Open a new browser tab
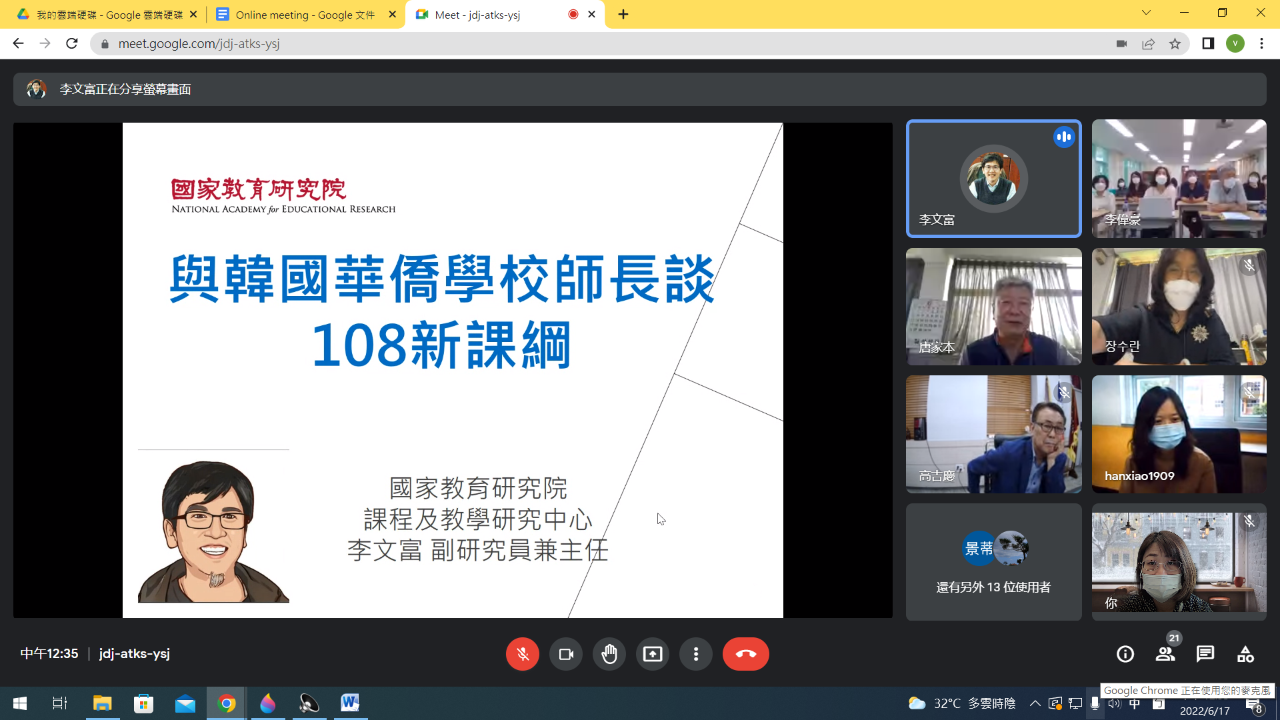The width and height of the screenshot is (1280, 720). tap(623, 15)
